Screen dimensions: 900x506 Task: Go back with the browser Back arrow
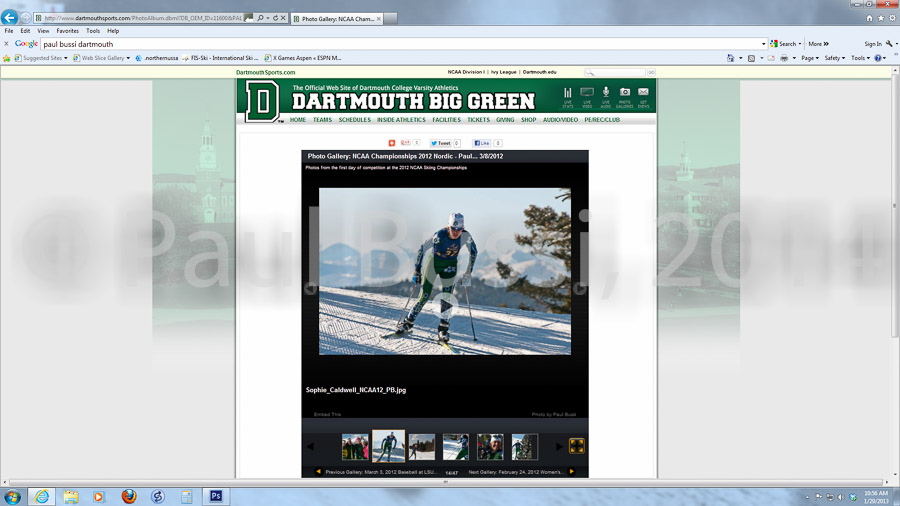(x=9, y=18)
